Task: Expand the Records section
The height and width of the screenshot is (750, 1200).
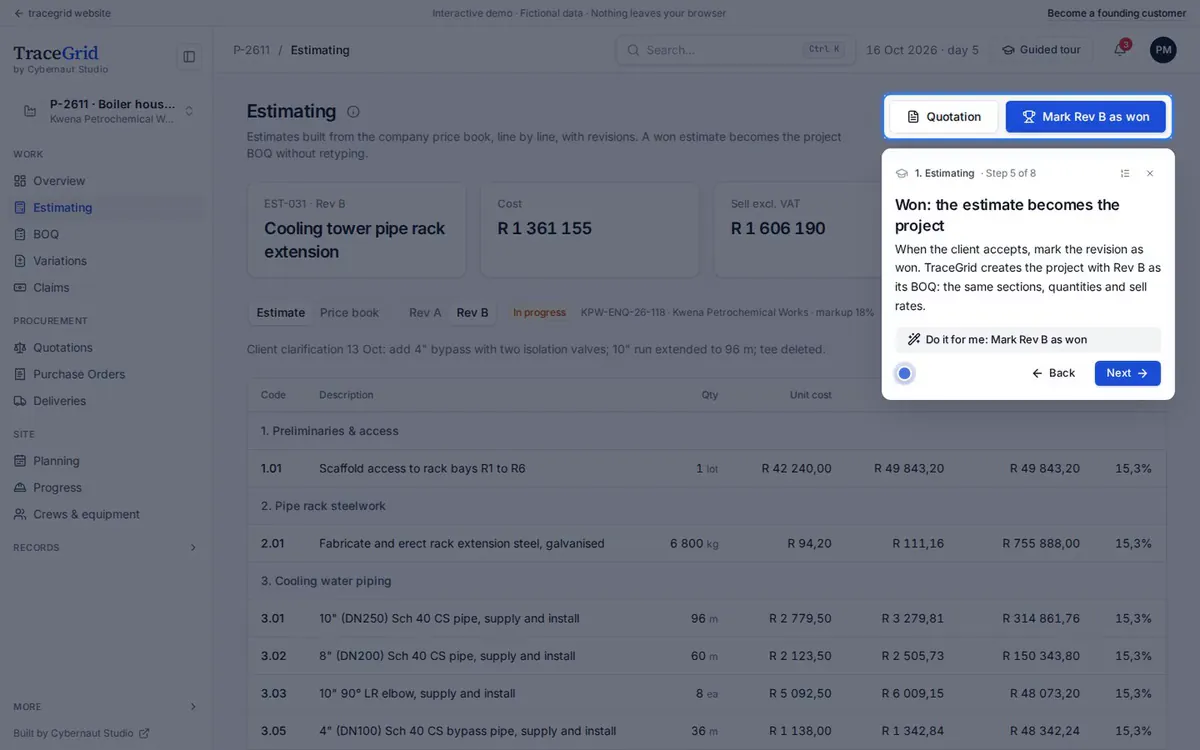Action: point(105,548)
